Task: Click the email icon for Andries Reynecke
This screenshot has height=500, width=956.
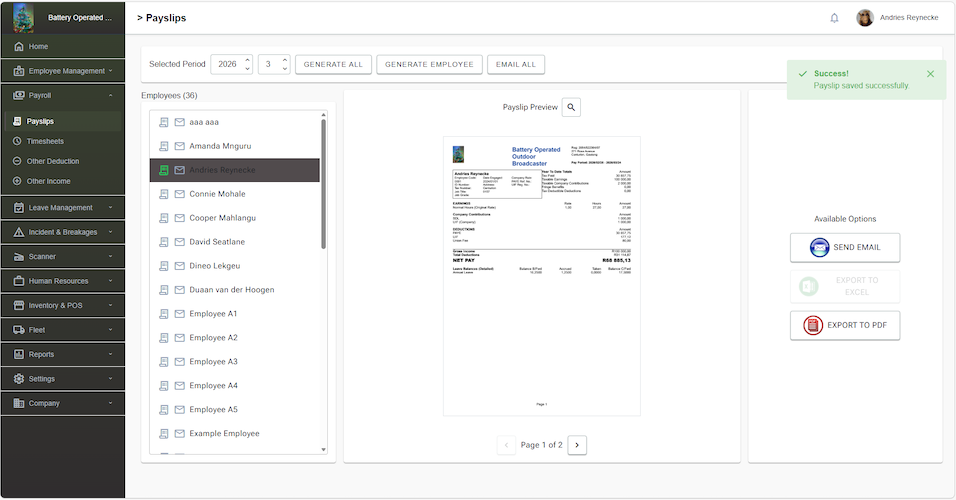Action: click(180, 170)
